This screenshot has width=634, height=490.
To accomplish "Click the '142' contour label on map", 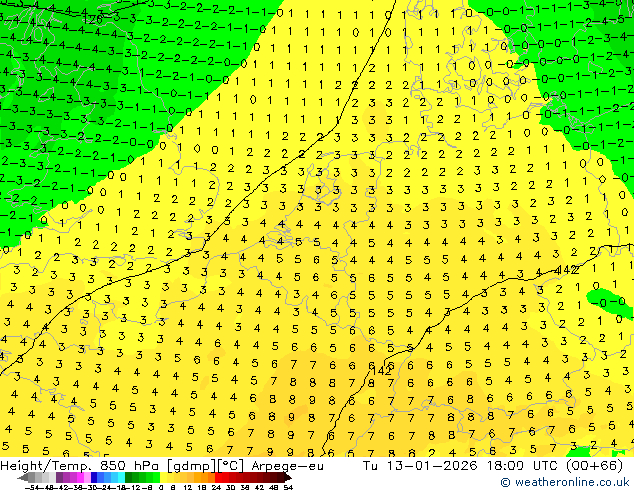I will tap(381, 371).
